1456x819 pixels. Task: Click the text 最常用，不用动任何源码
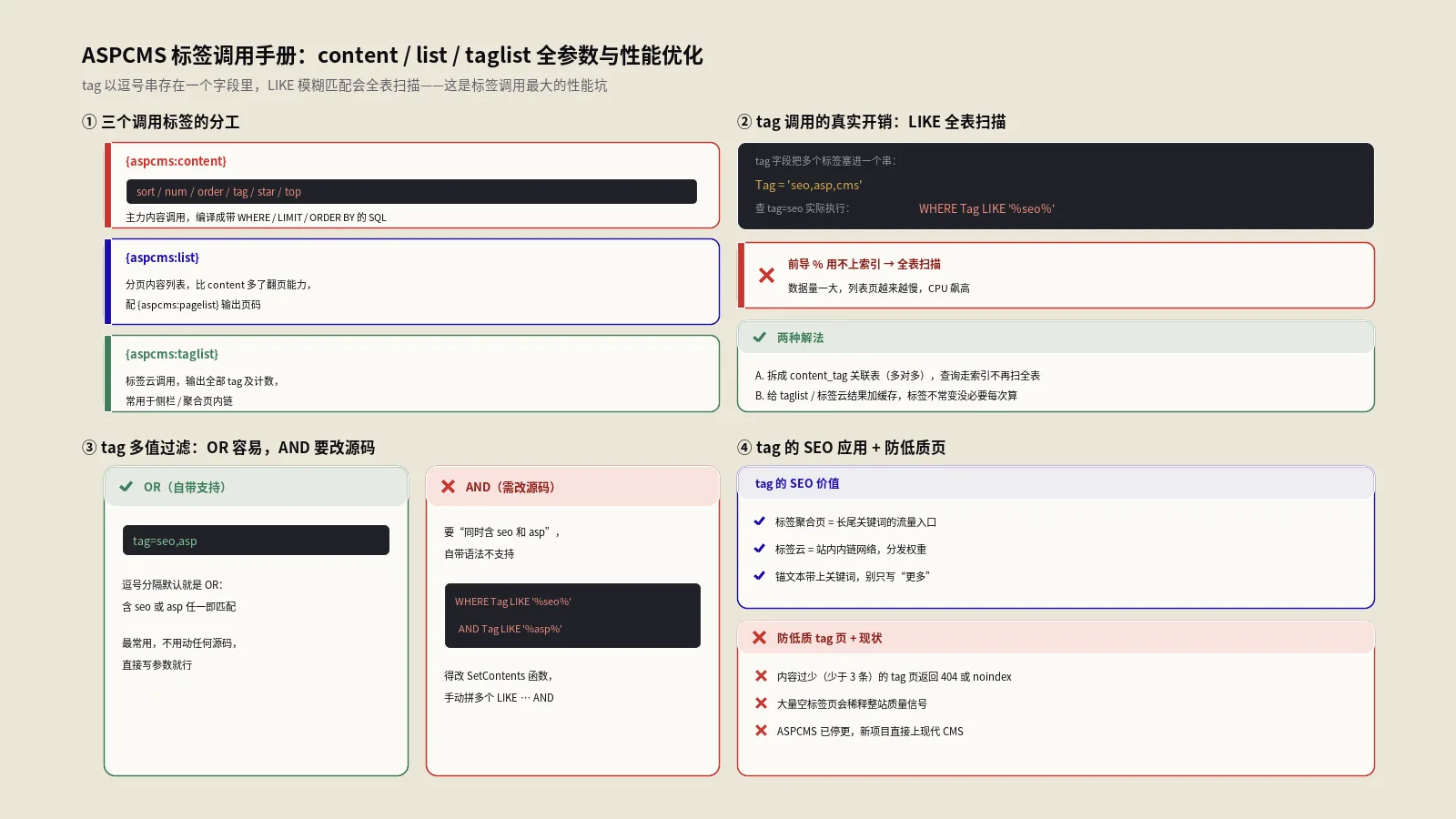(x=180, y=643)
